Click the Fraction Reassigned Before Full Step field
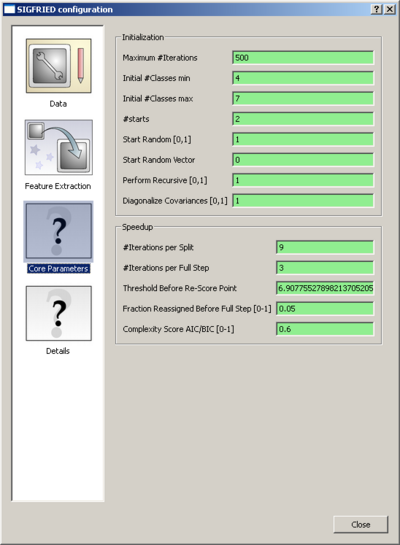 click(325, 309)
